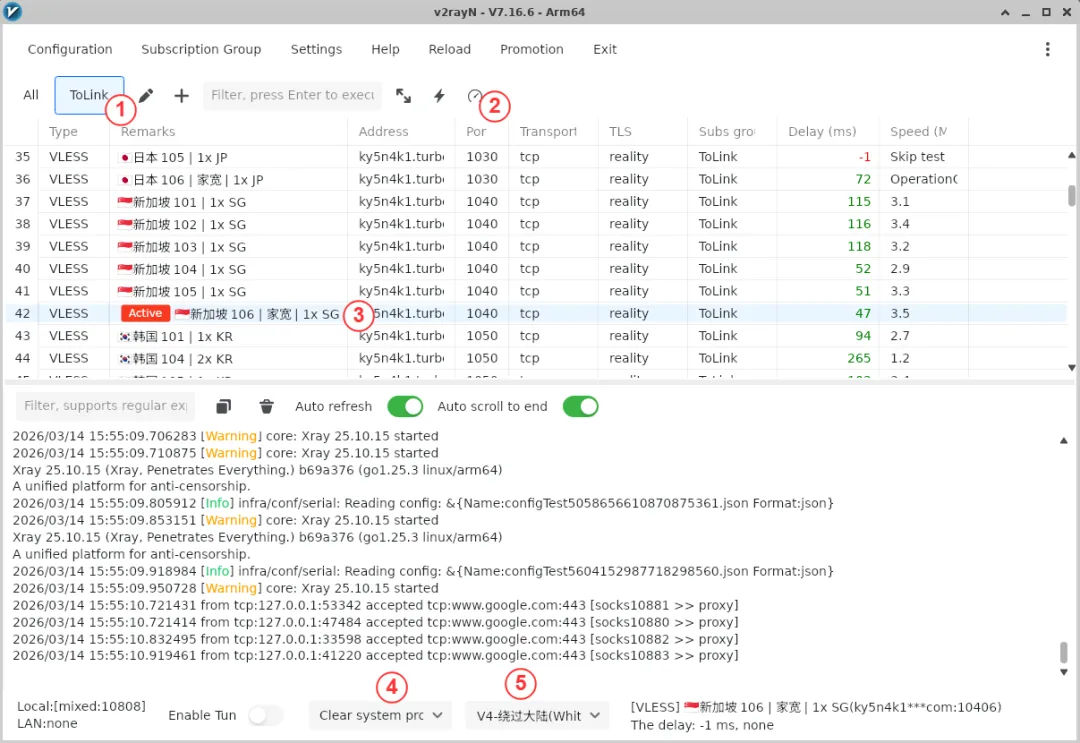Click the log panel scrollbar thumb
The width and height of the screenshot is (1080, 743).
click(1063, 652)
